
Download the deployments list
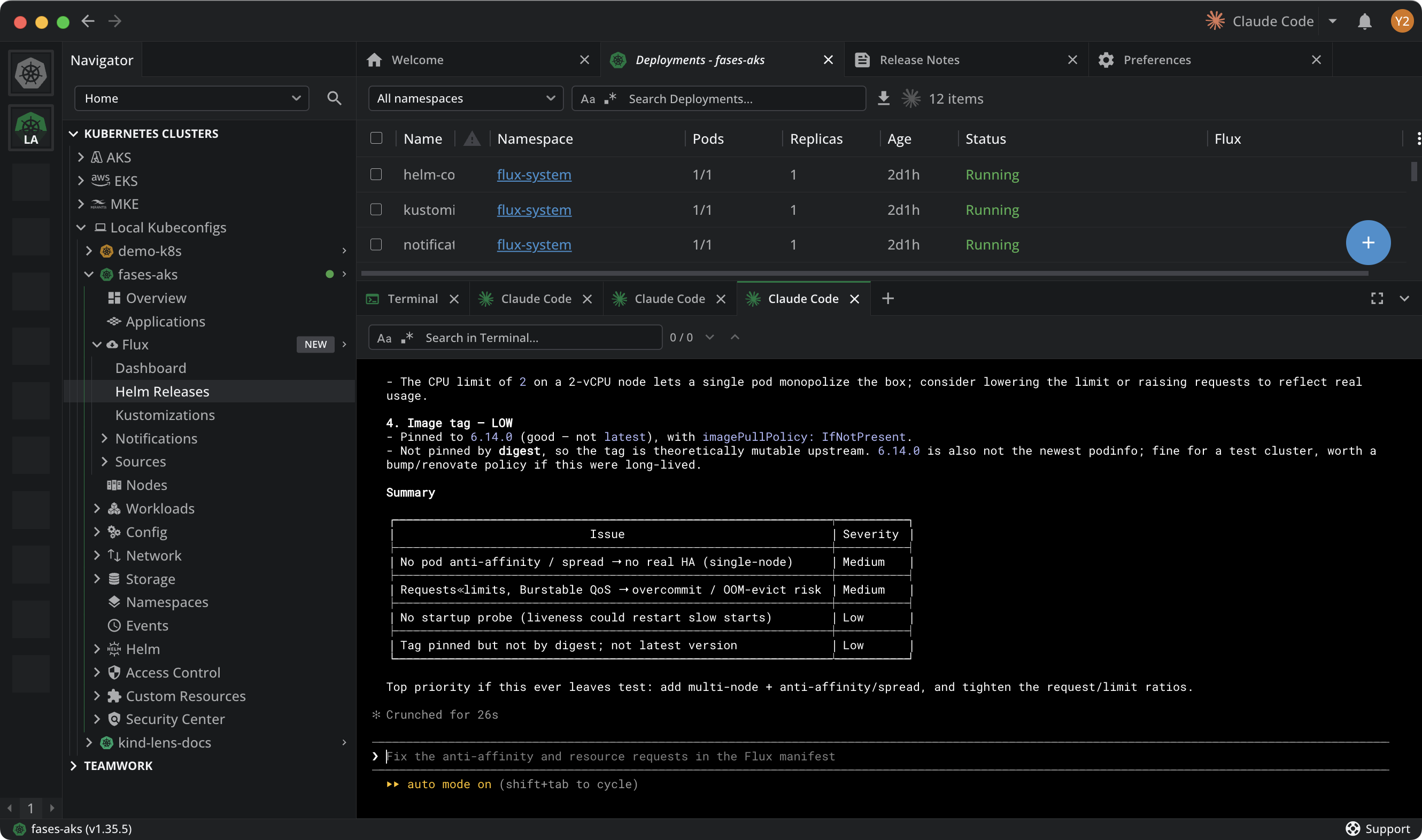[x=883, y=98]
